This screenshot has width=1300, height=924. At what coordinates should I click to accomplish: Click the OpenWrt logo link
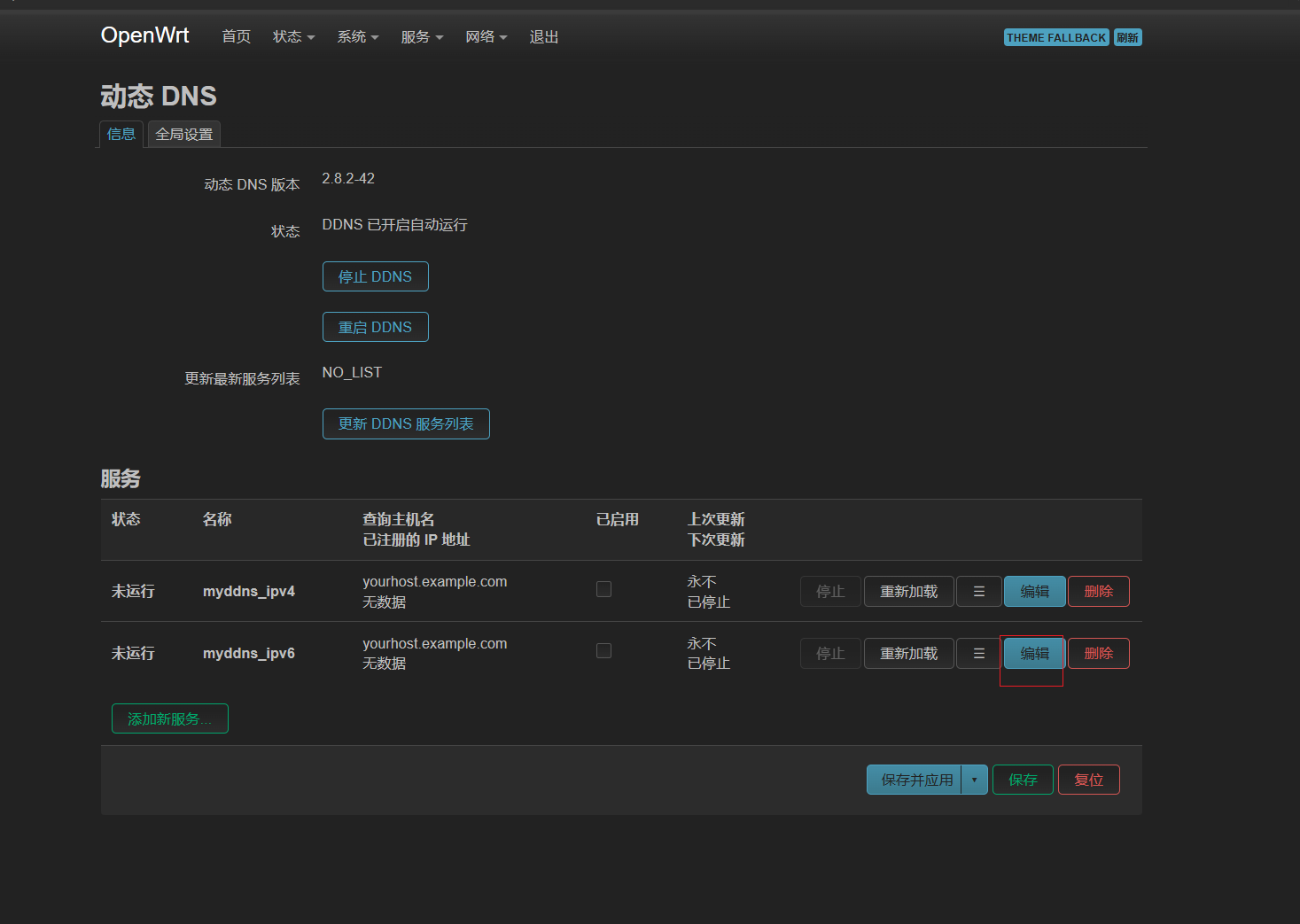coord(145,35)
